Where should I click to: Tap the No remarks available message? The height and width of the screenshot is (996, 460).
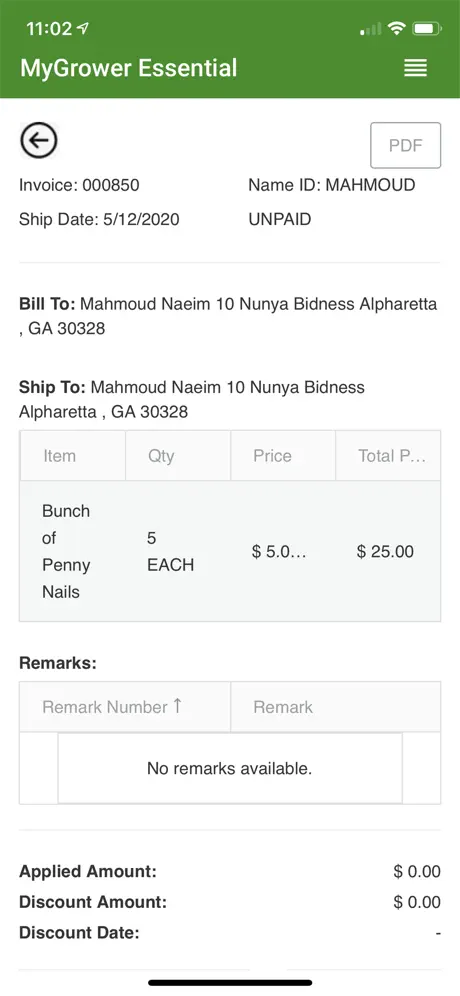pyautogui.click(x=229, y=769)
